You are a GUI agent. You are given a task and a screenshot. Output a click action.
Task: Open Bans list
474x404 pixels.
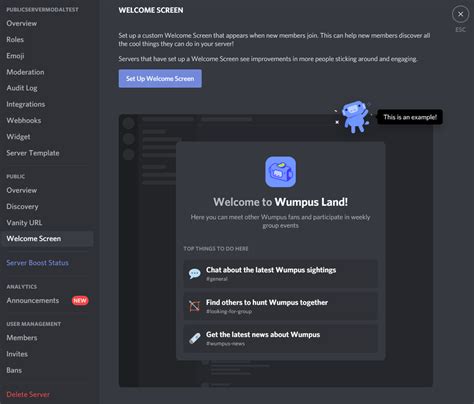(x=14, y=370)
